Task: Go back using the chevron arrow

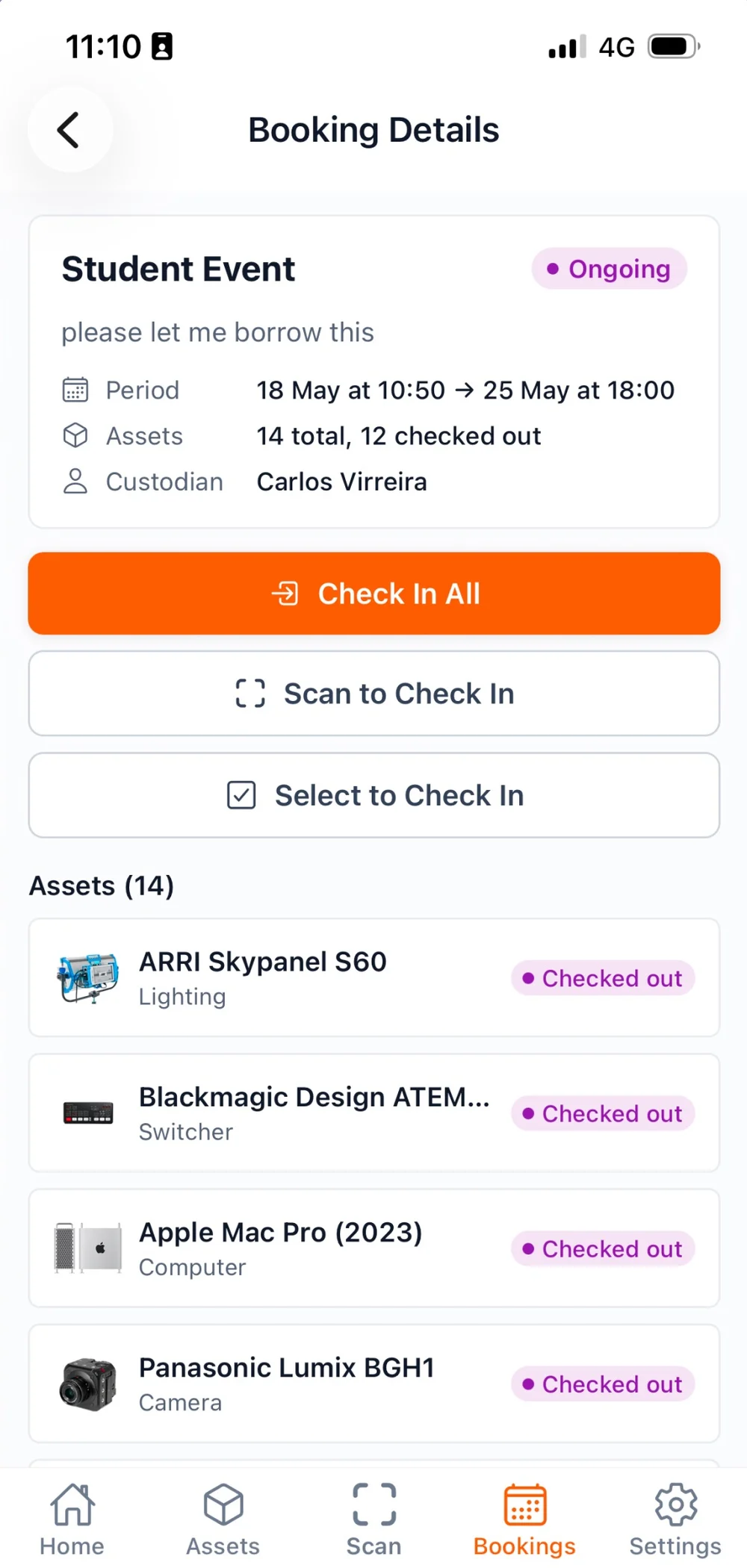Action: click(69, 130)
